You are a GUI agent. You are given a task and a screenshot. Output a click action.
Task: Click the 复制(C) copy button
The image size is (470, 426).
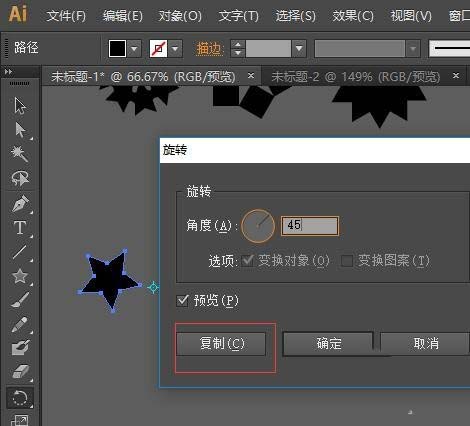[221, 343]
